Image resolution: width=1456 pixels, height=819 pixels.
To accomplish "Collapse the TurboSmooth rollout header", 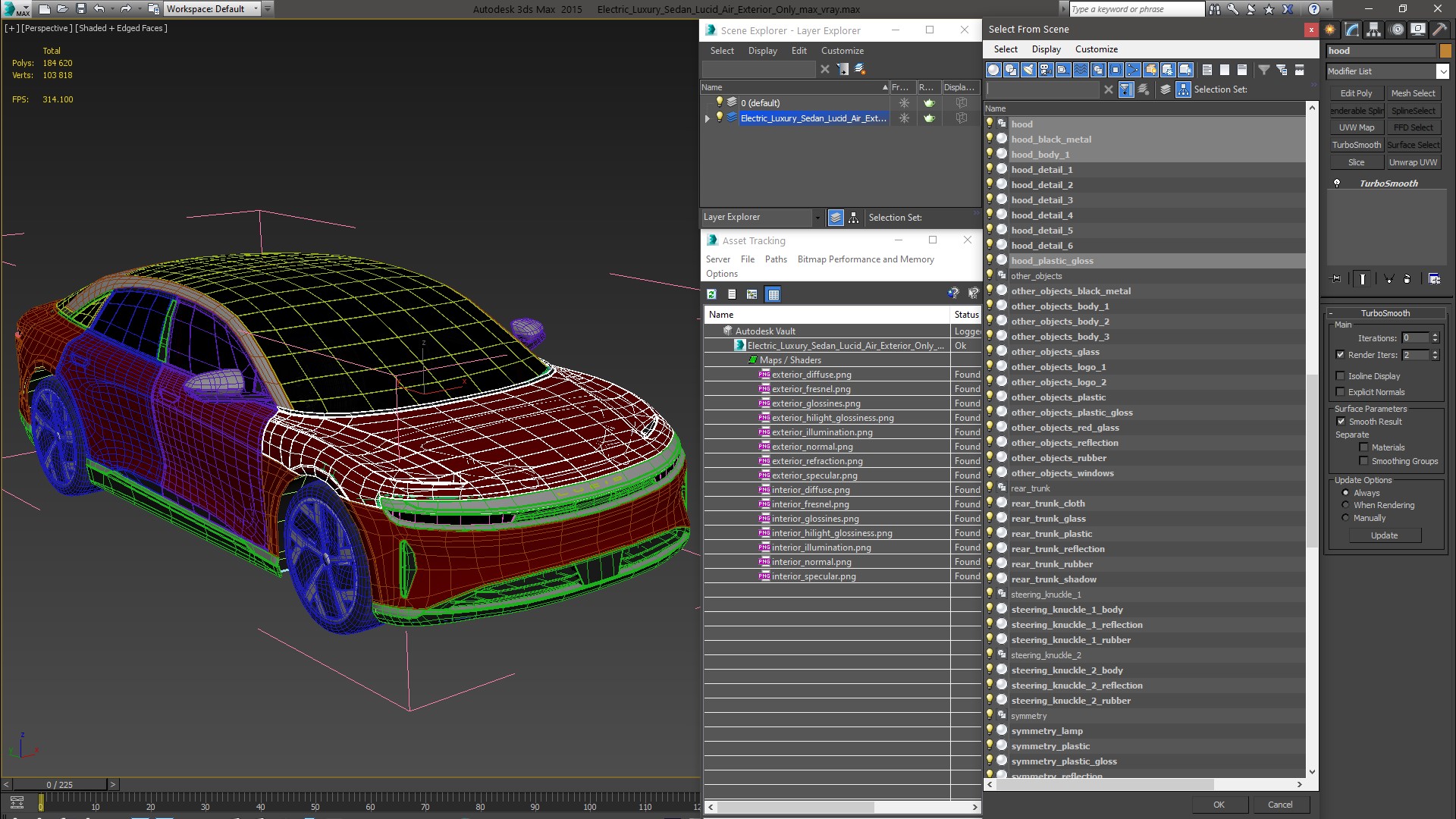I will 1385,313.
